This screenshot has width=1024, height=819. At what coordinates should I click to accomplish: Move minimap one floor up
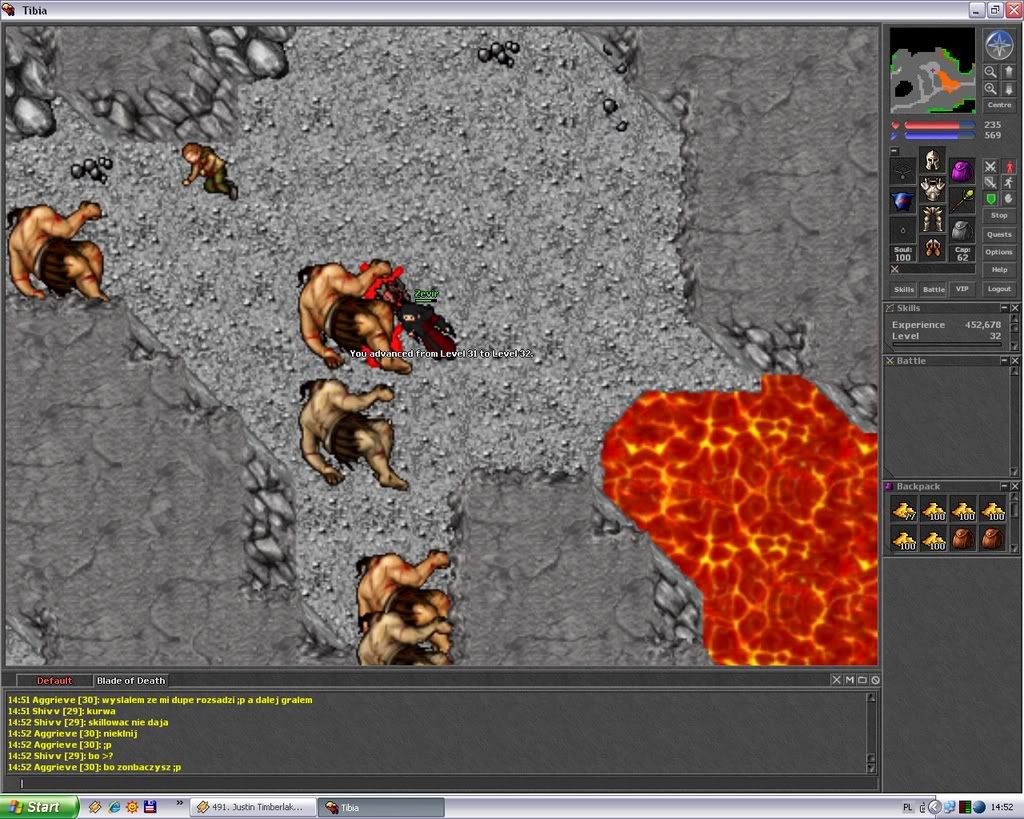click(x=1008, y=72)
